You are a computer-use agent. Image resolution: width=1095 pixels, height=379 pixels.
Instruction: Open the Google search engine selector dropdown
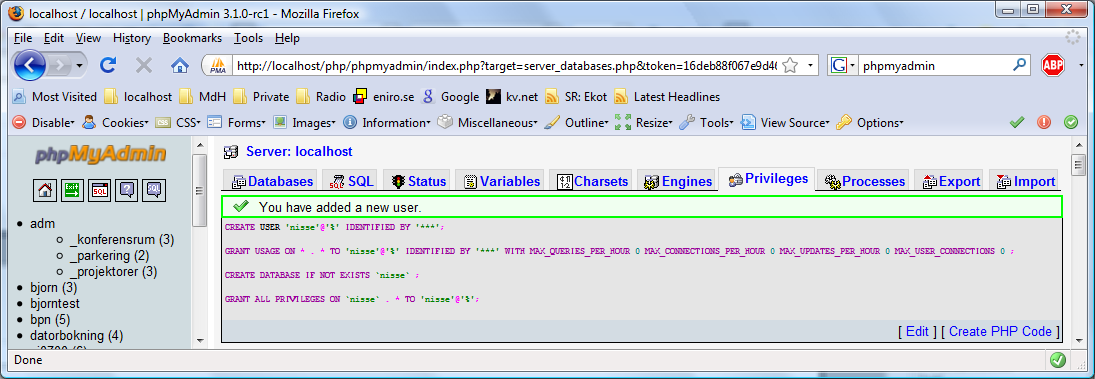(843, 66)
